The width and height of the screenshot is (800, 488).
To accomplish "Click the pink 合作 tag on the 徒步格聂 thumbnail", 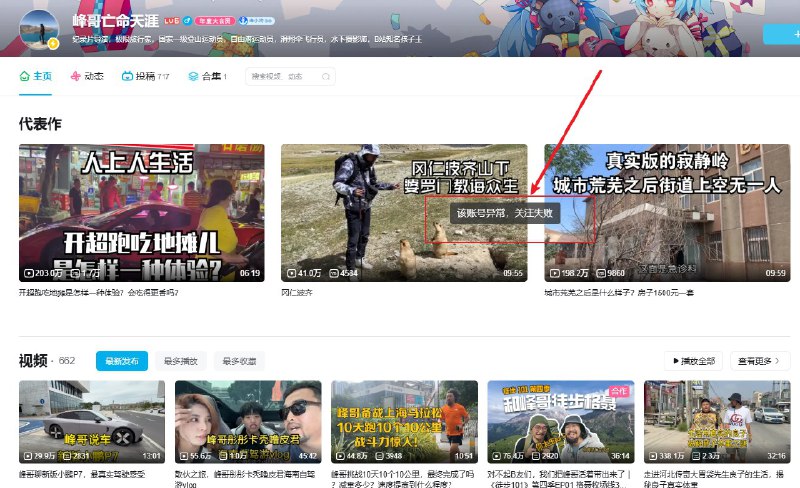I will (619, 391).
